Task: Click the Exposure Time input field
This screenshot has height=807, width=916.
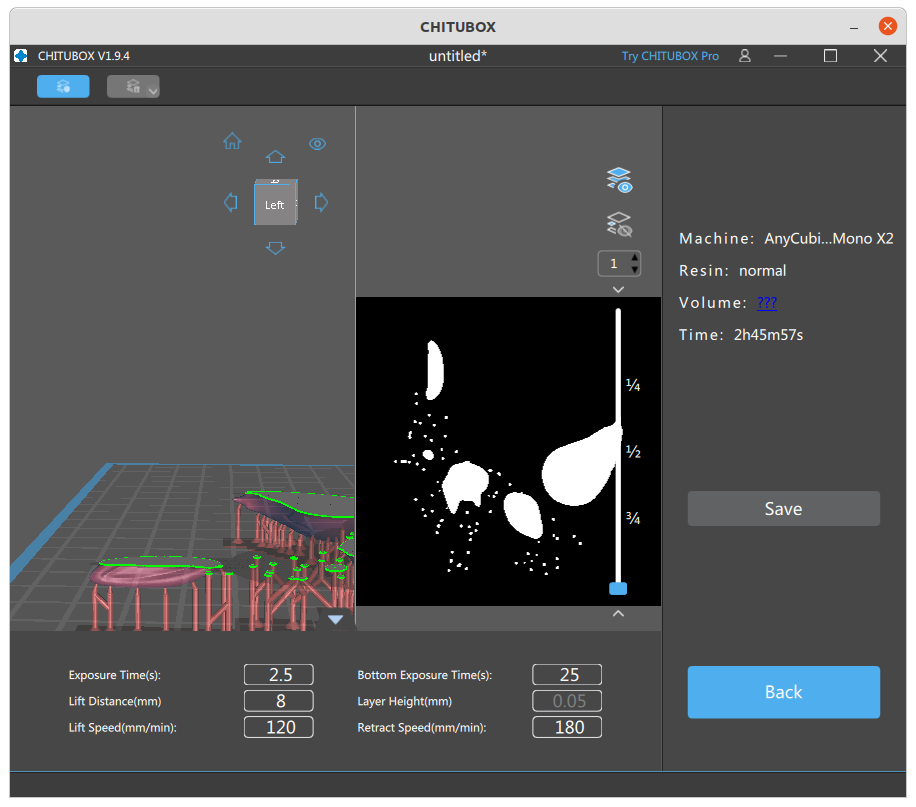Action: pos(279,674)
